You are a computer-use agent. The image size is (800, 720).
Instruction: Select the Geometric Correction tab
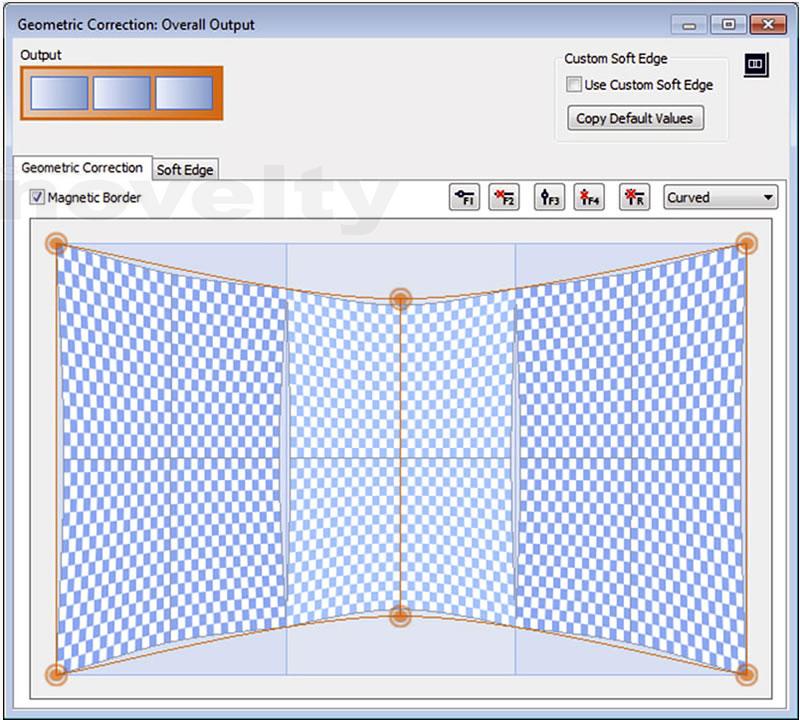tap(82, 168)
